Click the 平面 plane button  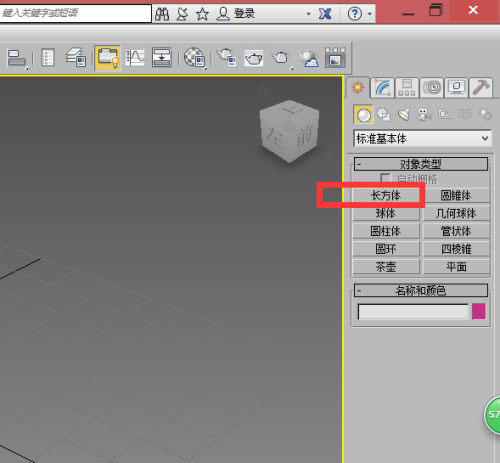pyautogui.click(x=456, y=267)
